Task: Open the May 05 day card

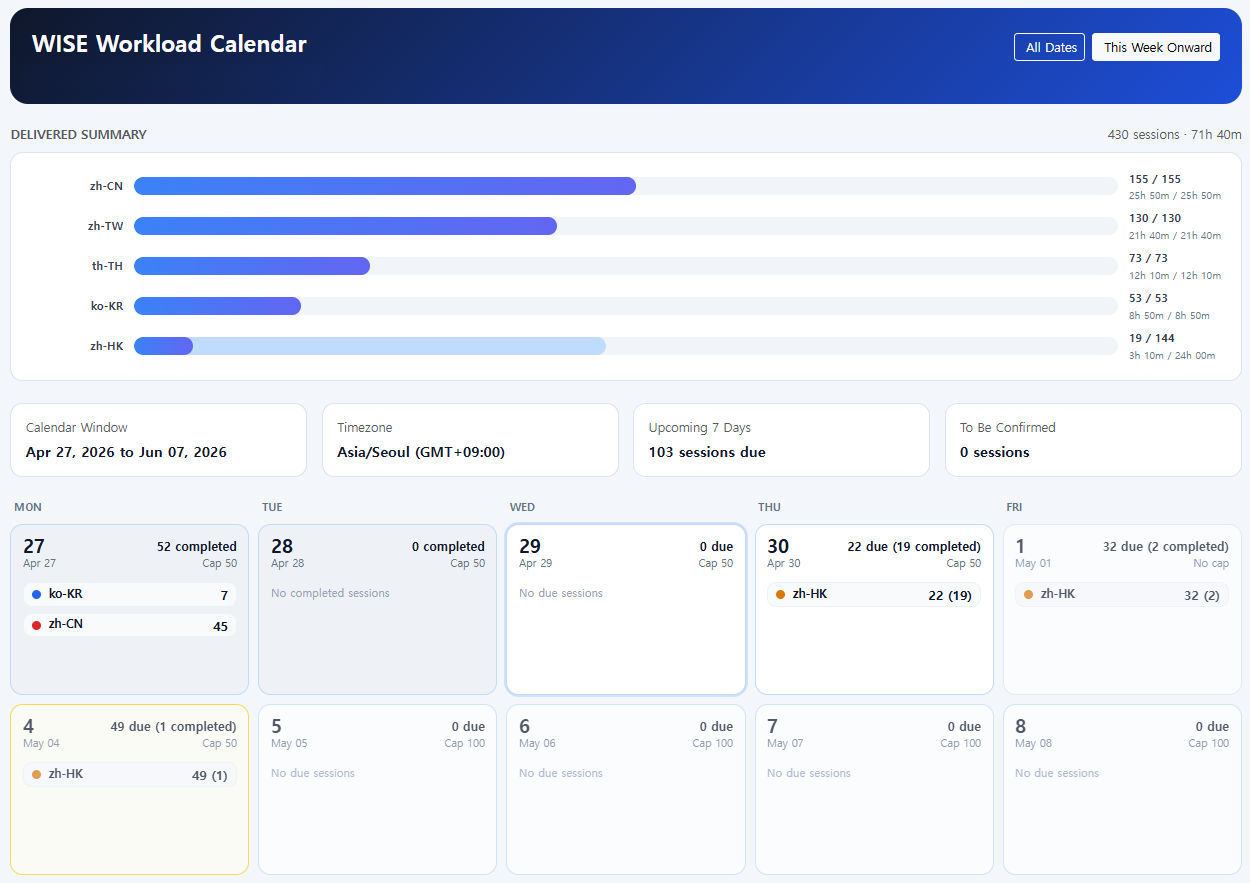Action: click(378, 789)
